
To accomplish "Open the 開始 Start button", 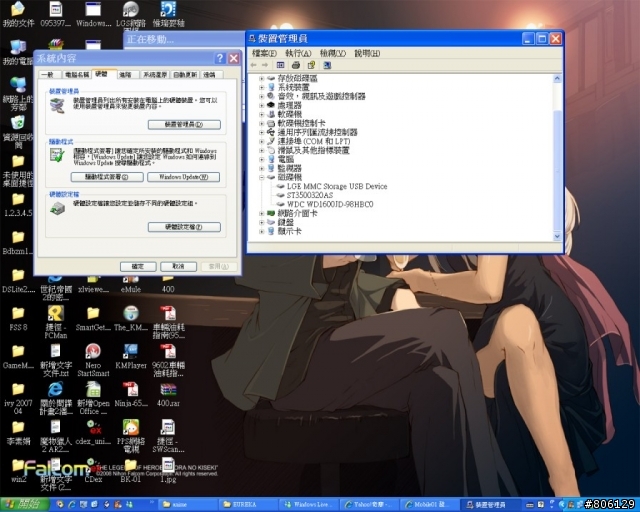I will pyautogui.click(x=23, y=504).
